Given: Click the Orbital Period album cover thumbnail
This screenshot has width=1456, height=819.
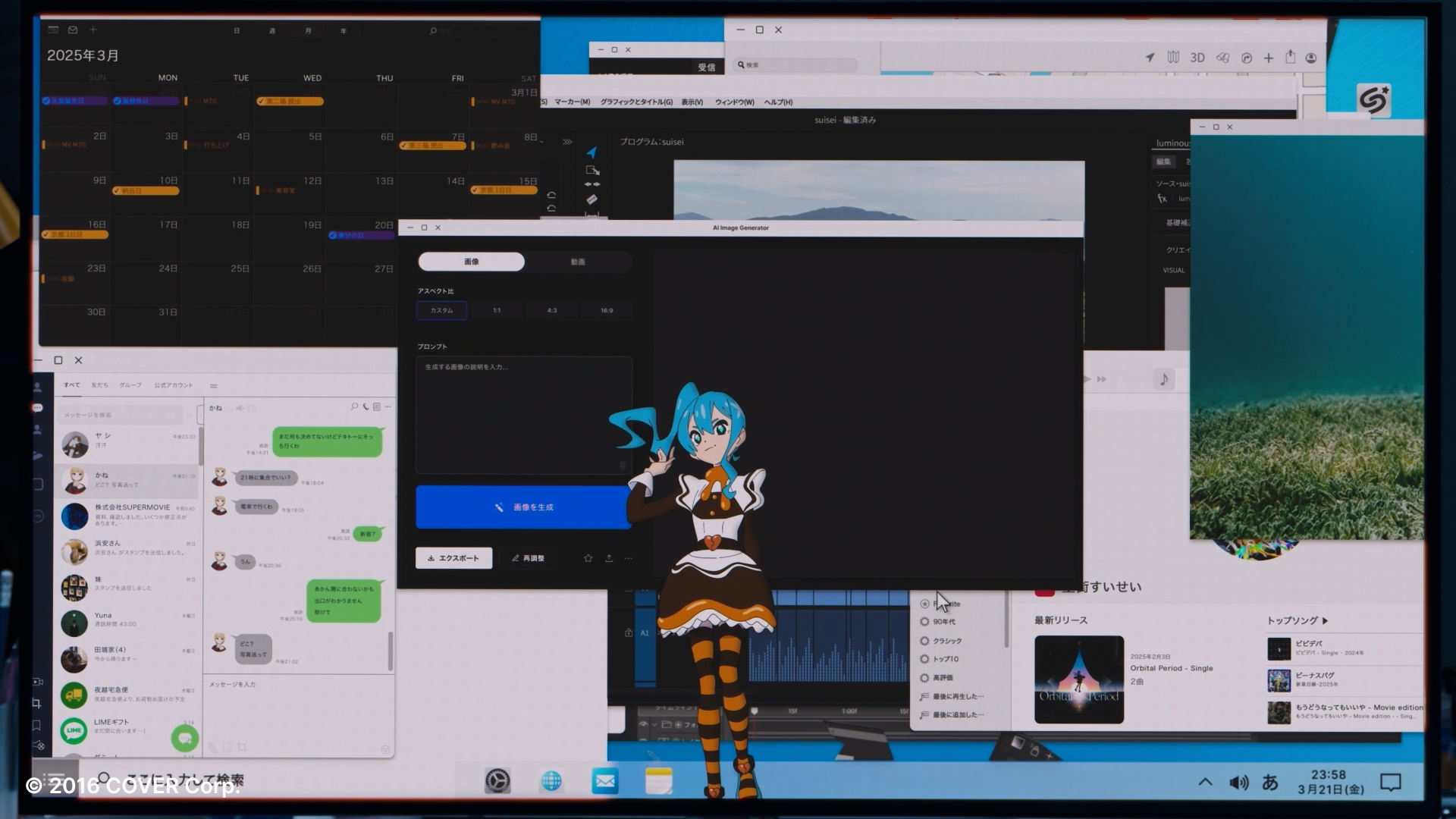Looking at the screenshot, I should pyautogui.click(x=1079, y=679).
